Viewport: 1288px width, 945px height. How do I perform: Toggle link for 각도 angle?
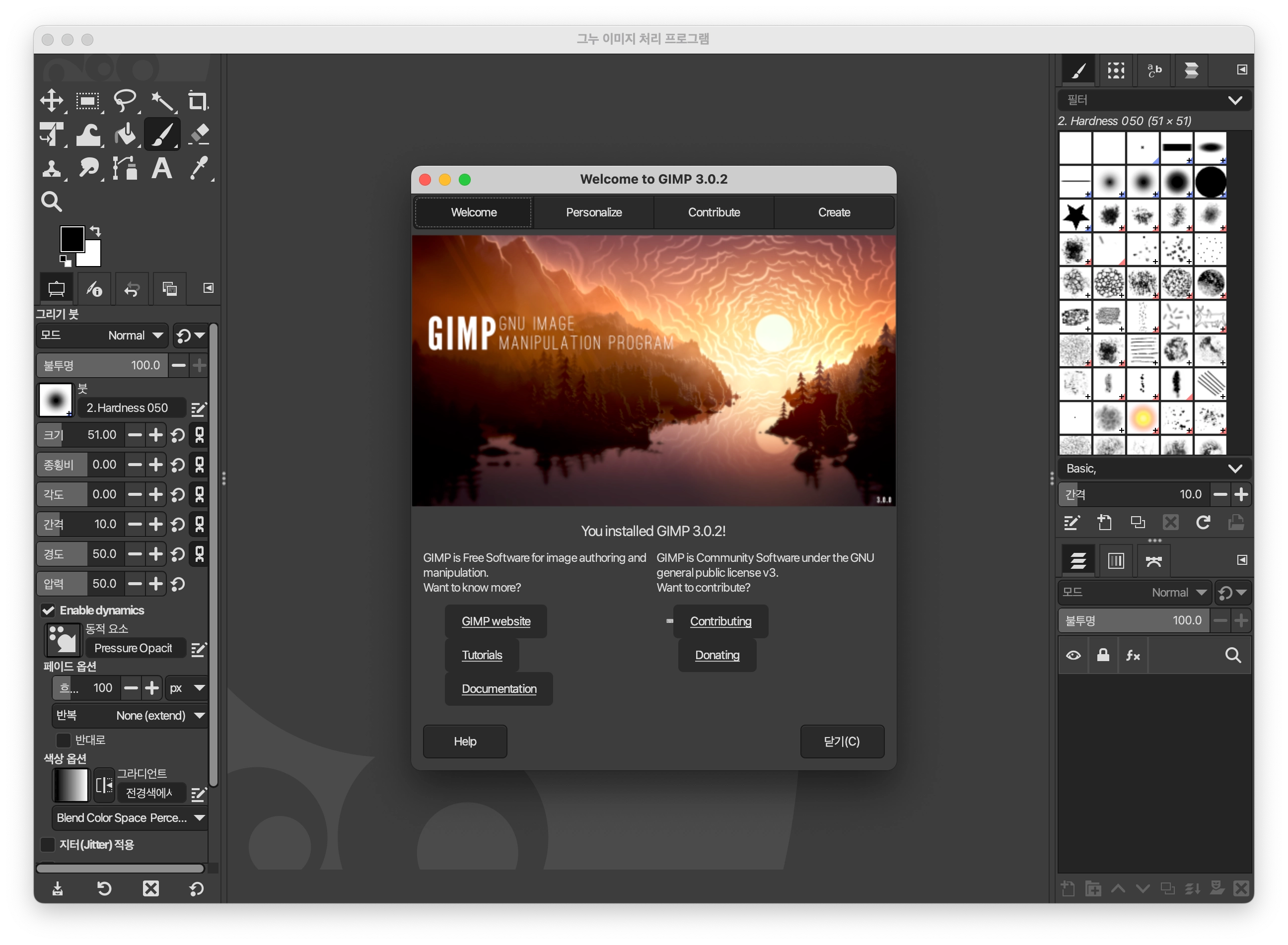[x=200, y=495]
